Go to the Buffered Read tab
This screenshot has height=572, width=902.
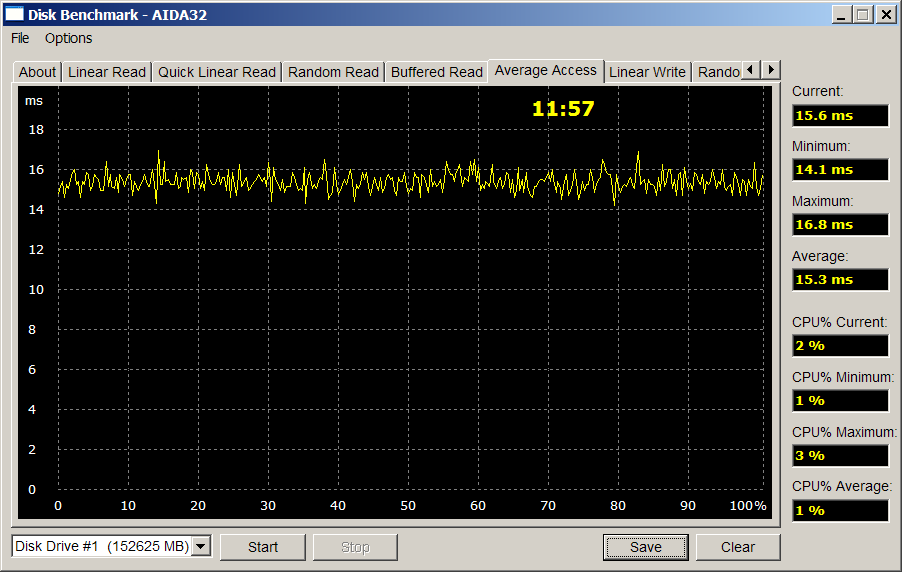[437, 72]
